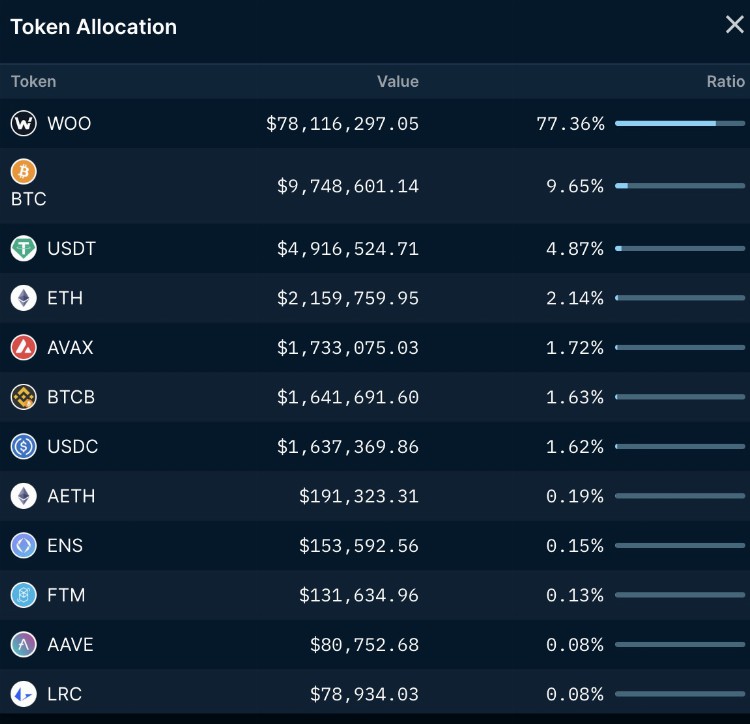Click the red Avalanche AVAX icon
Viewport: 750px width, 724px height.
(x=23, y=348)
